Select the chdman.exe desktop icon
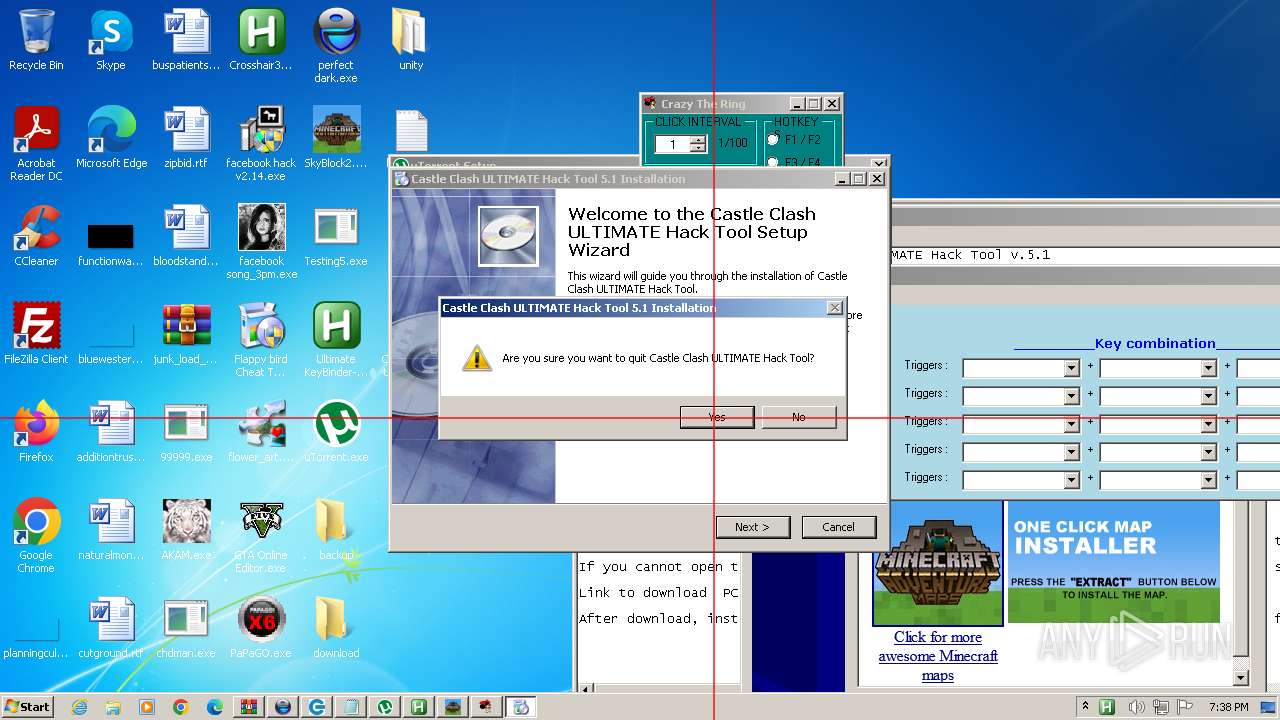Screen dimensions: 1280x720 click(186, 628)
